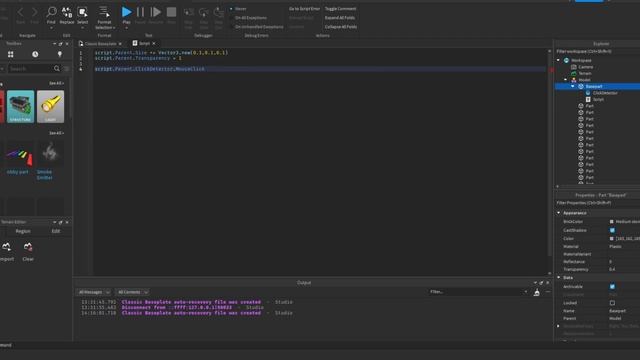Click the Clear terrain icon

(x=28, y=247)
